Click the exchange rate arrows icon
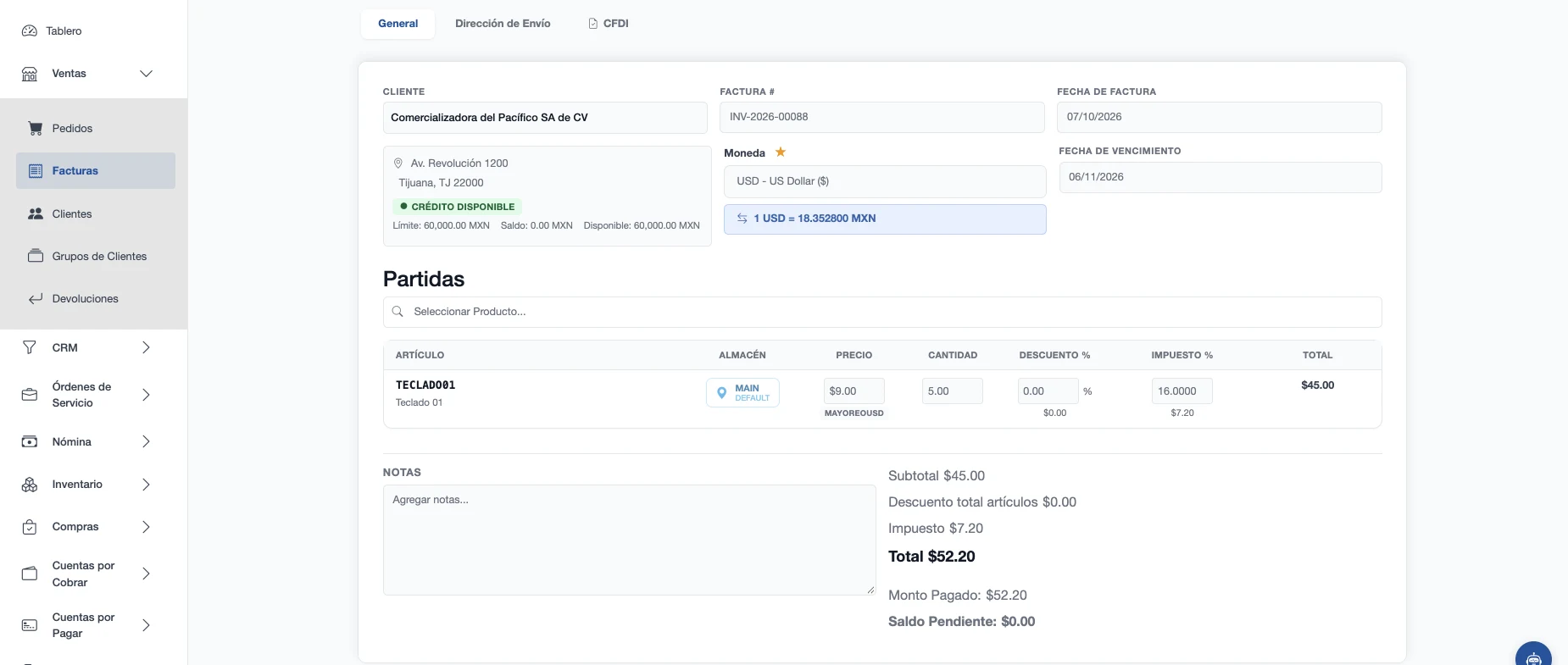 point(742,219)
